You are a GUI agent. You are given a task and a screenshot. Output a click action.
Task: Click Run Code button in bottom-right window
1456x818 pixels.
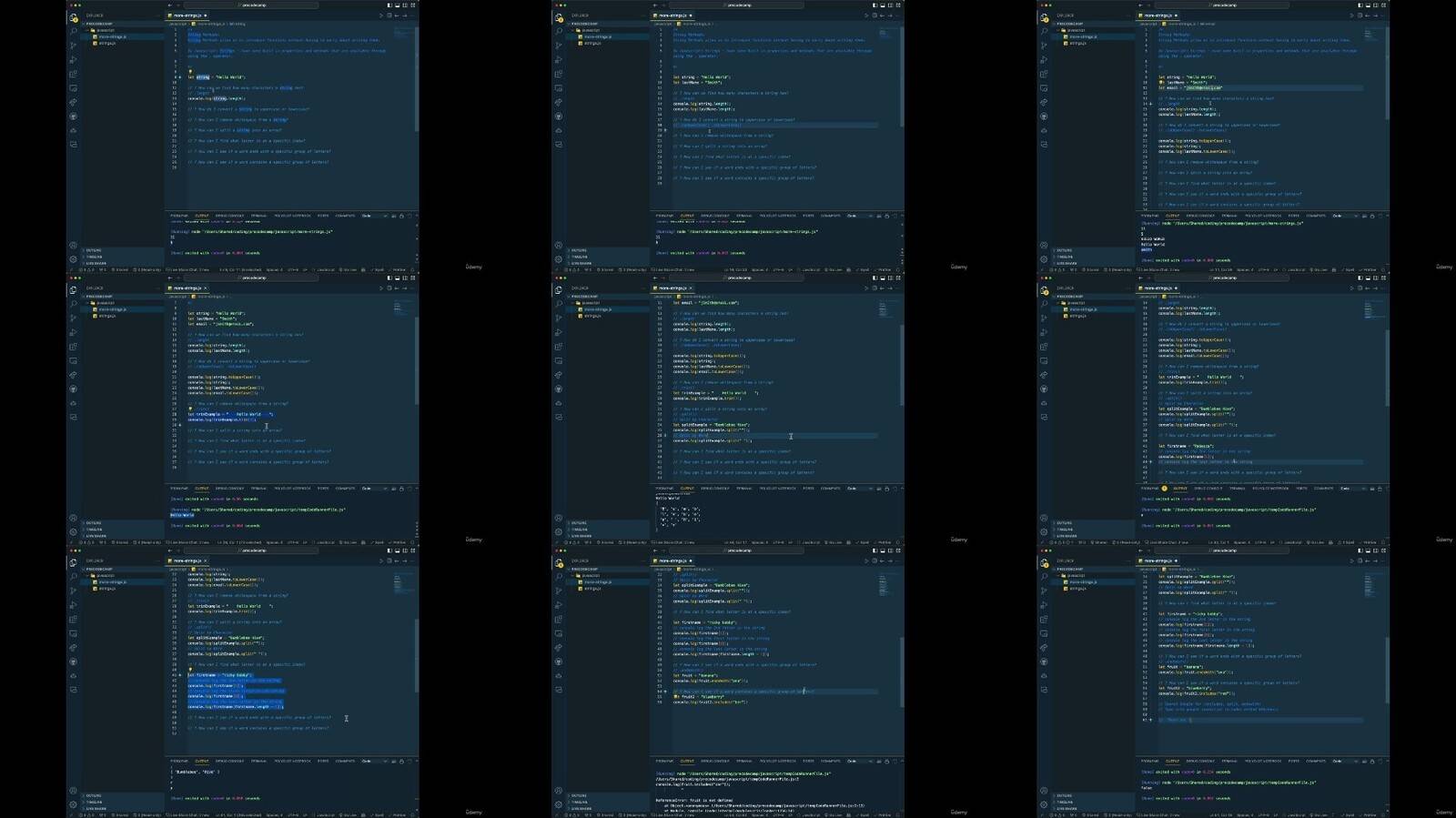(x=1352, y=560)
